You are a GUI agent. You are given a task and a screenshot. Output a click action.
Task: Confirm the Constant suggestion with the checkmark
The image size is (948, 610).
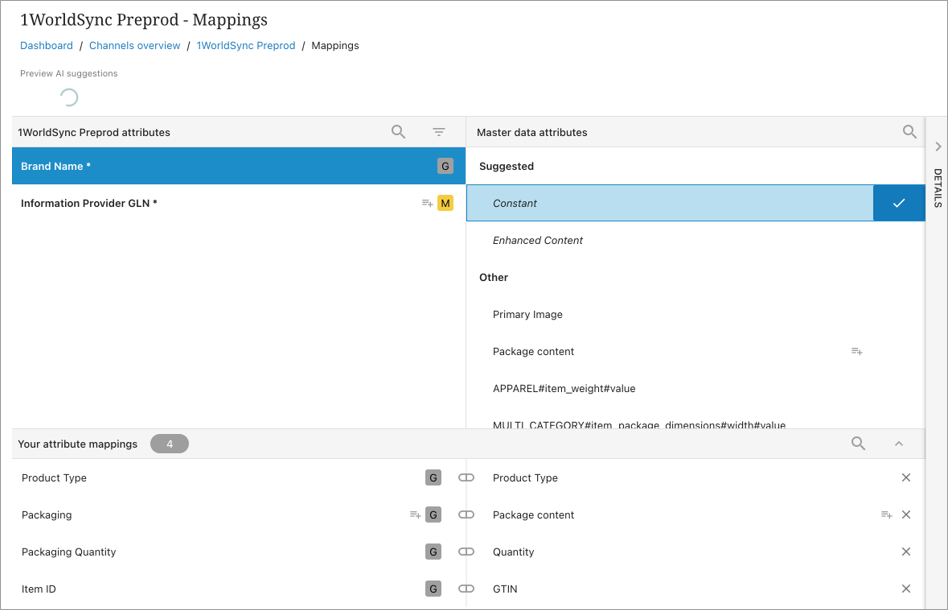[x=898, y=203]
